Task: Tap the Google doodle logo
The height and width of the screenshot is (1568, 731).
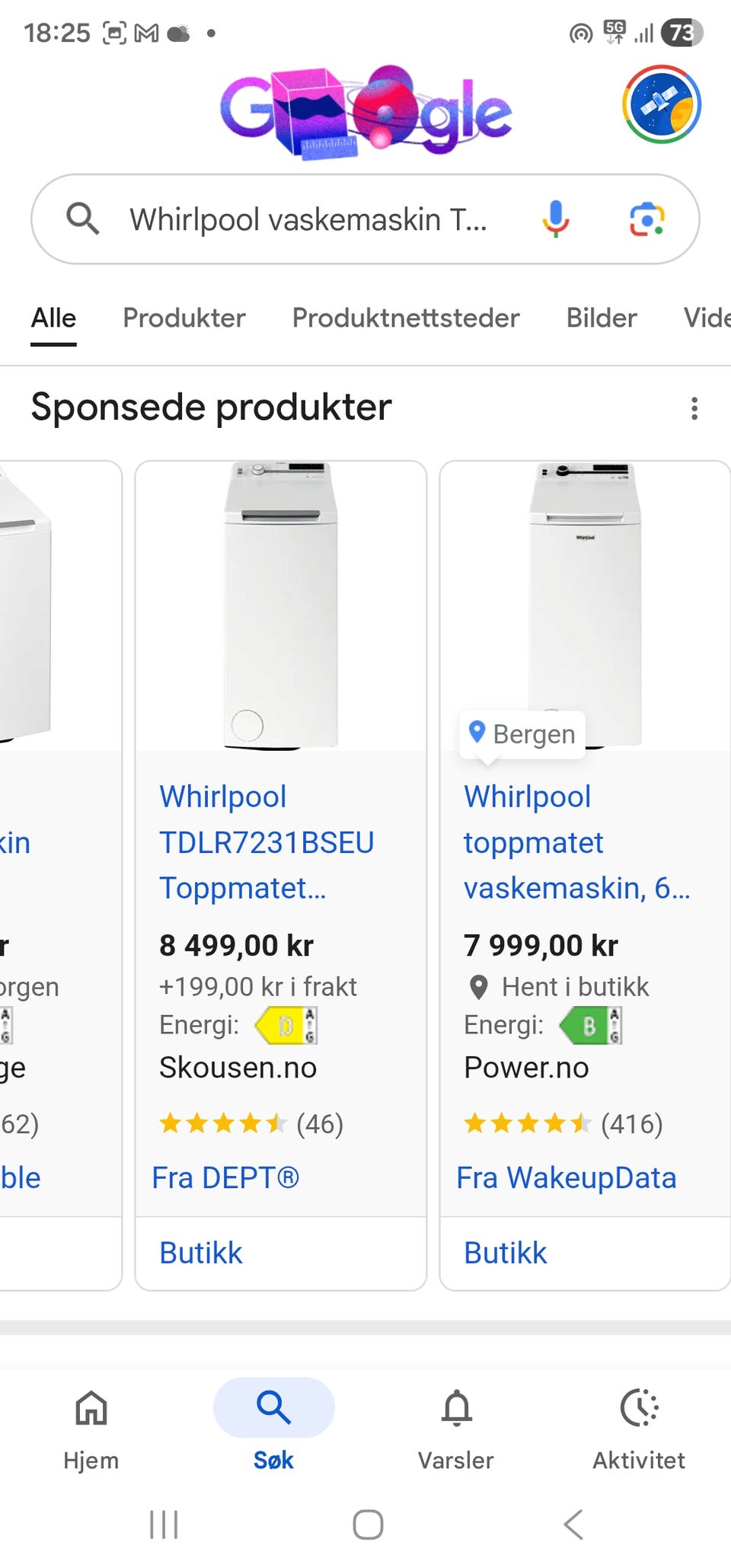Action: click(x=365, y=110)
